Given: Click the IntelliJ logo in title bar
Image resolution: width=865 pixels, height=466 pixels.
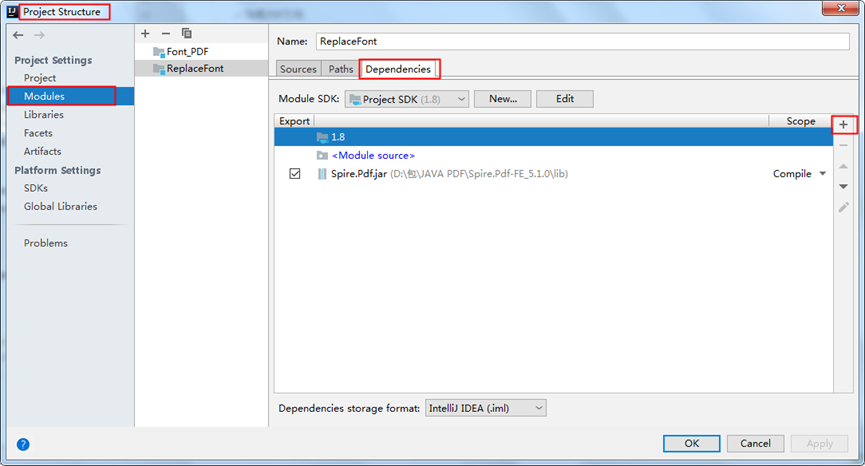Looking at the screenshot, I should click(12, 12).
